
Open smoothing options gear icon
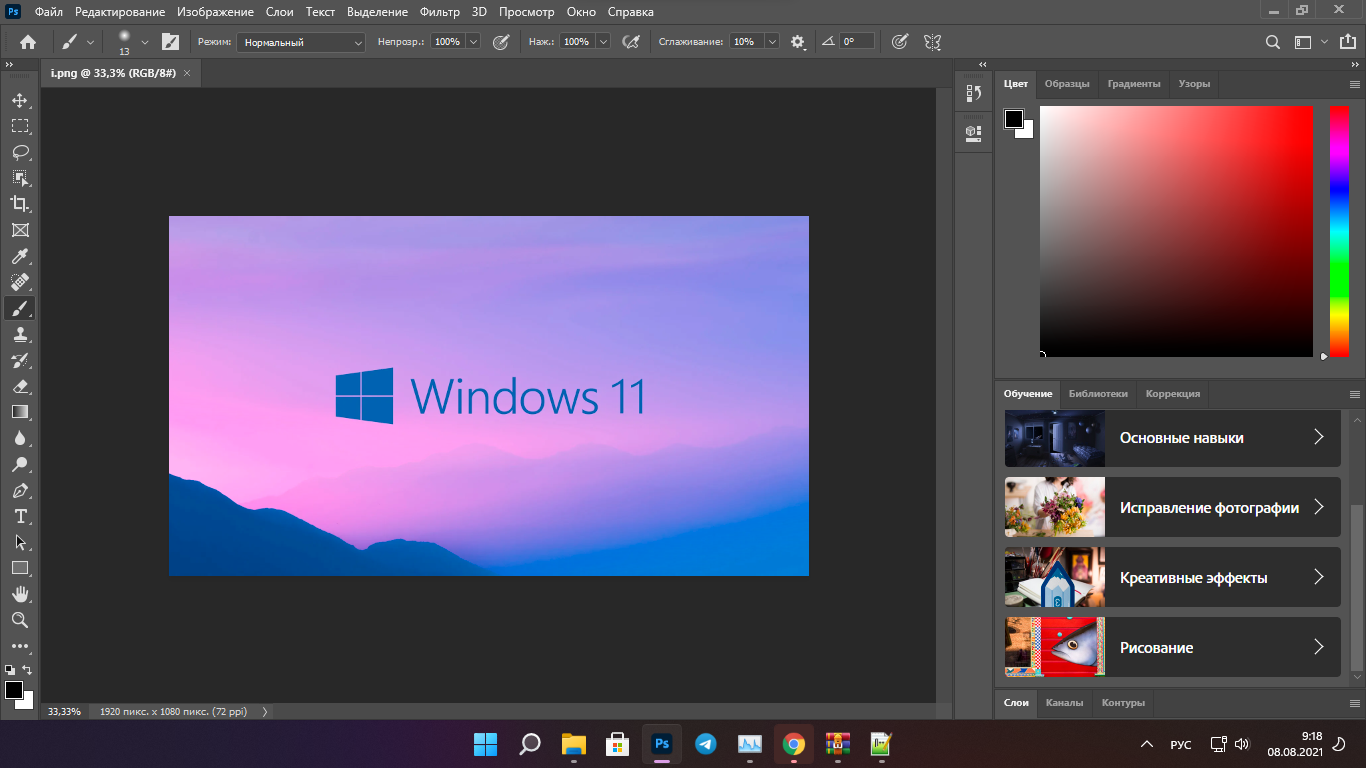point(798,42)
